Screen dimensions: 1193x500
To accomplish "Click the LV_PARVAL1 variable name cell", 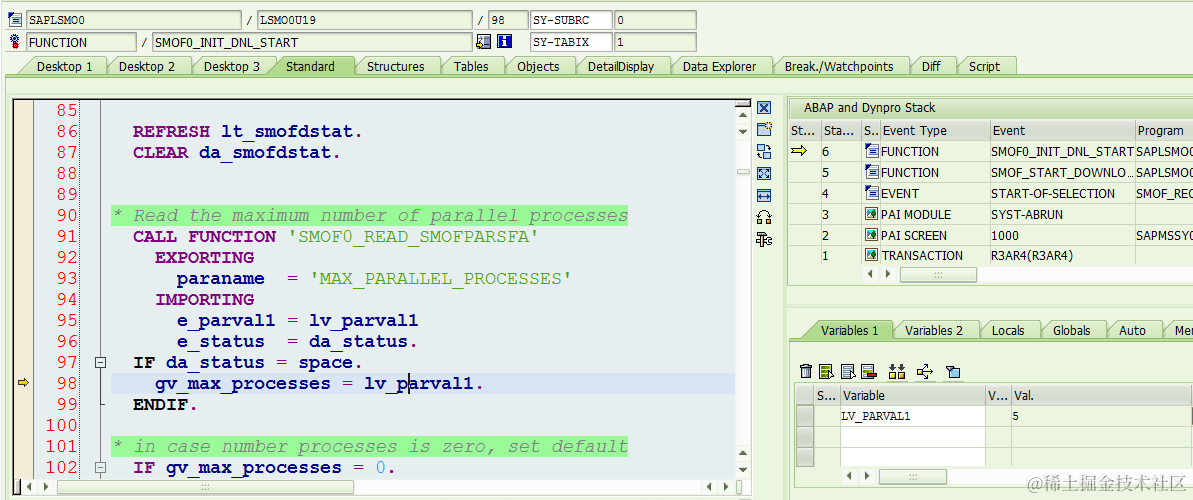I will 912,416.
